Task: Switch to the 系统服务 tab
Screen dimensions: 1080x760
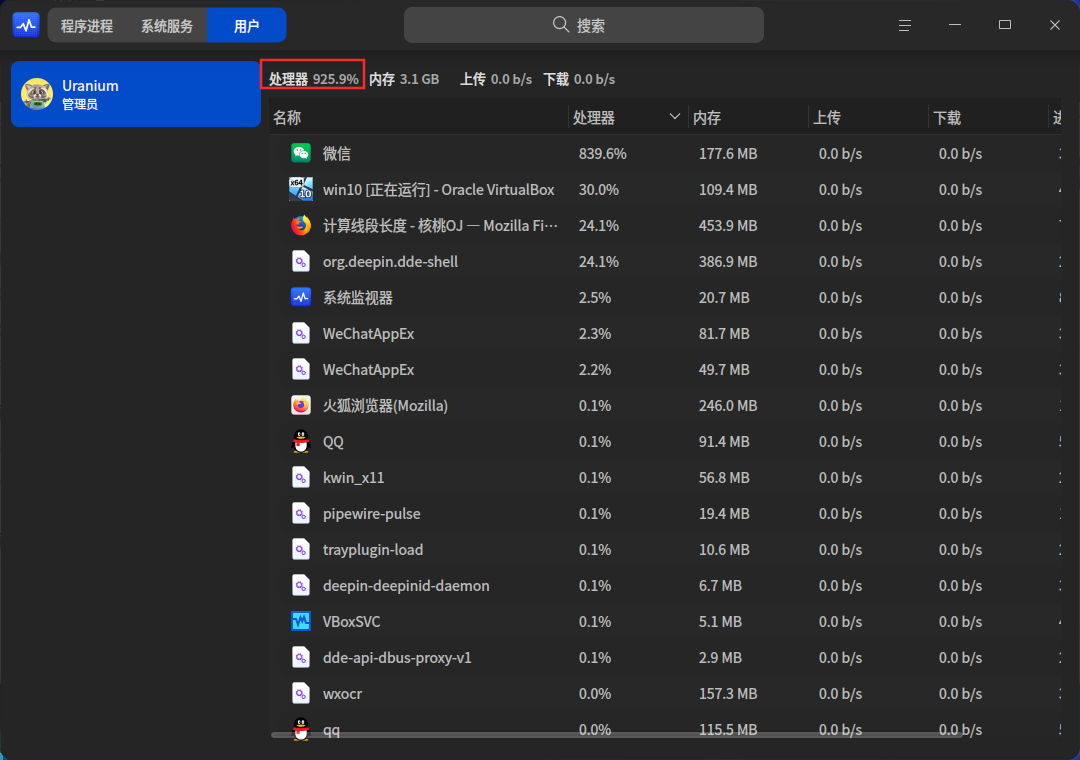Action: (167, 25)
